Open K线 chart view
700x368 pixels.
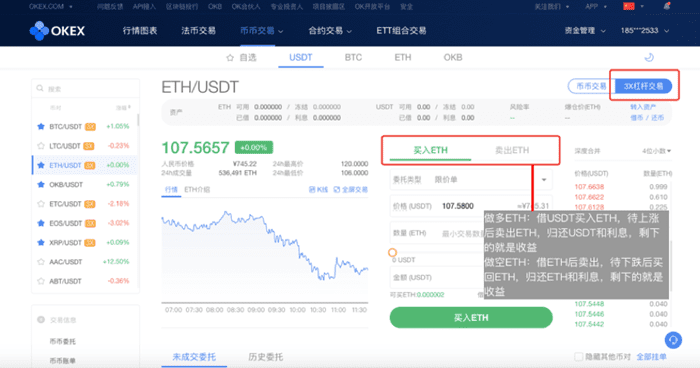pyautogui.click(x=318, y=190)
